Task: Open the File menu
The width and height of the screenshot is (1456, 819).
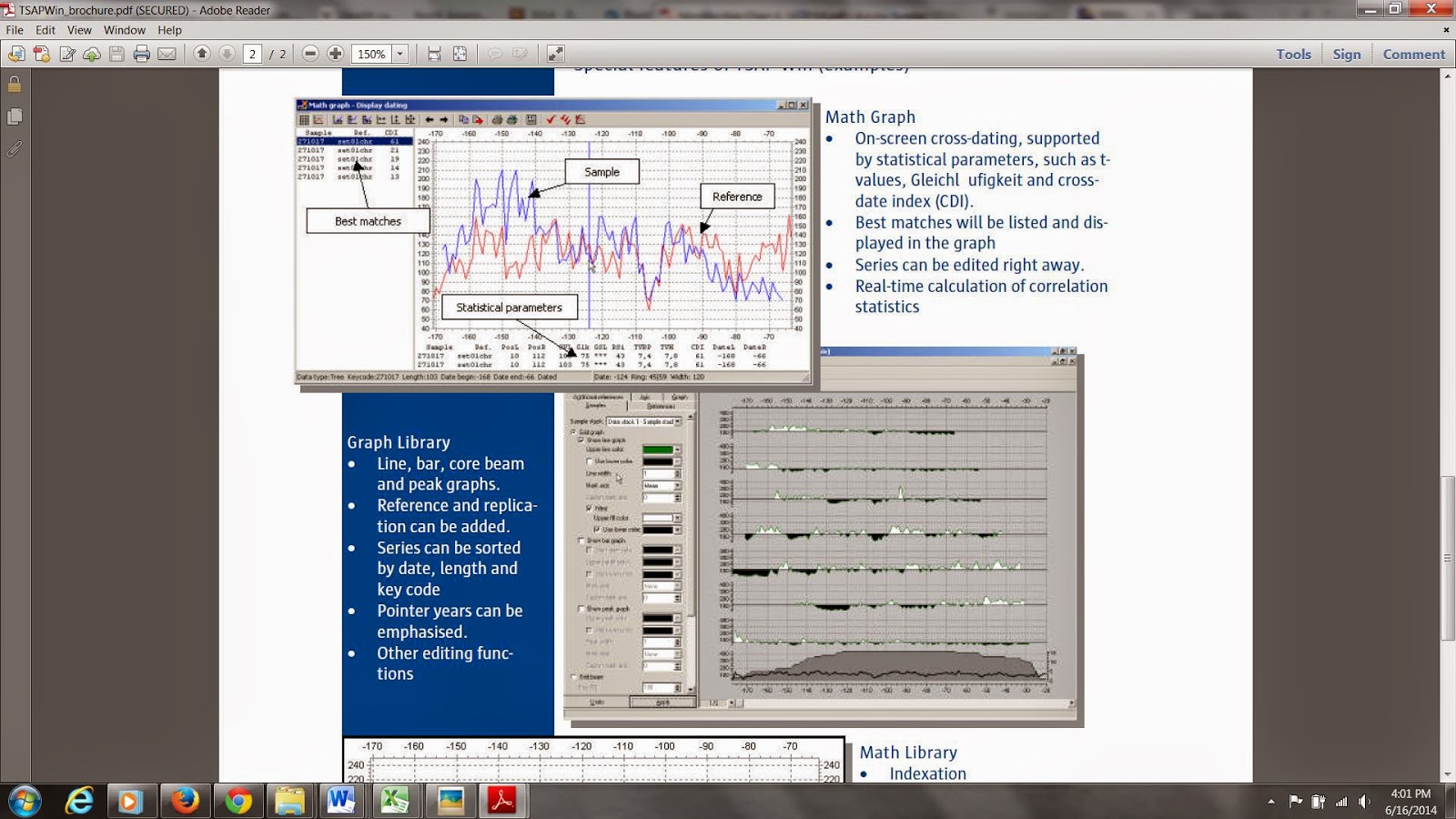Action: [15, 30]
